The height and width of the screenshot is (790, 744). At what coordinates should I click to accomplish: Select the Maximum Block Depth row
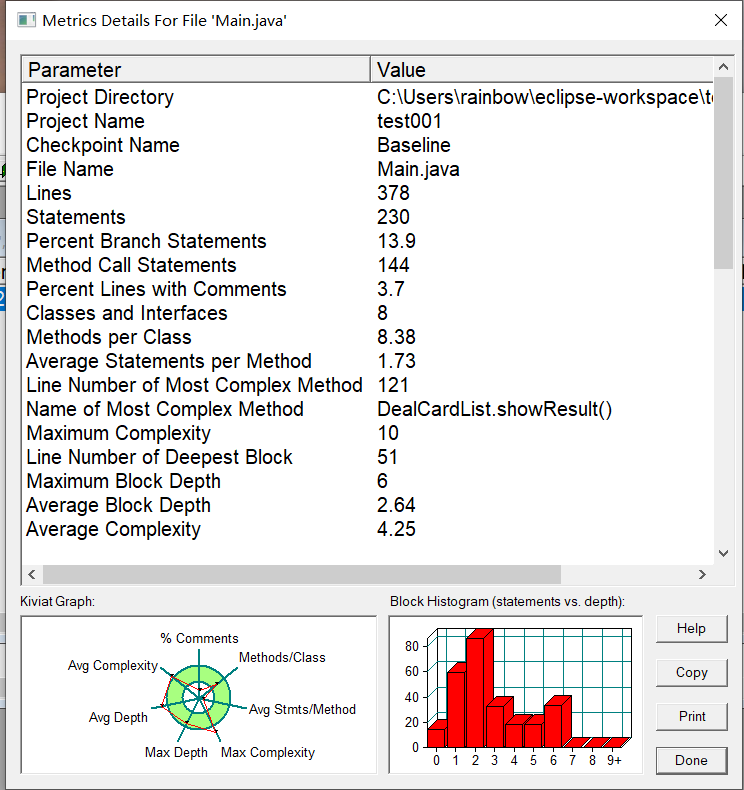(368, 481)
